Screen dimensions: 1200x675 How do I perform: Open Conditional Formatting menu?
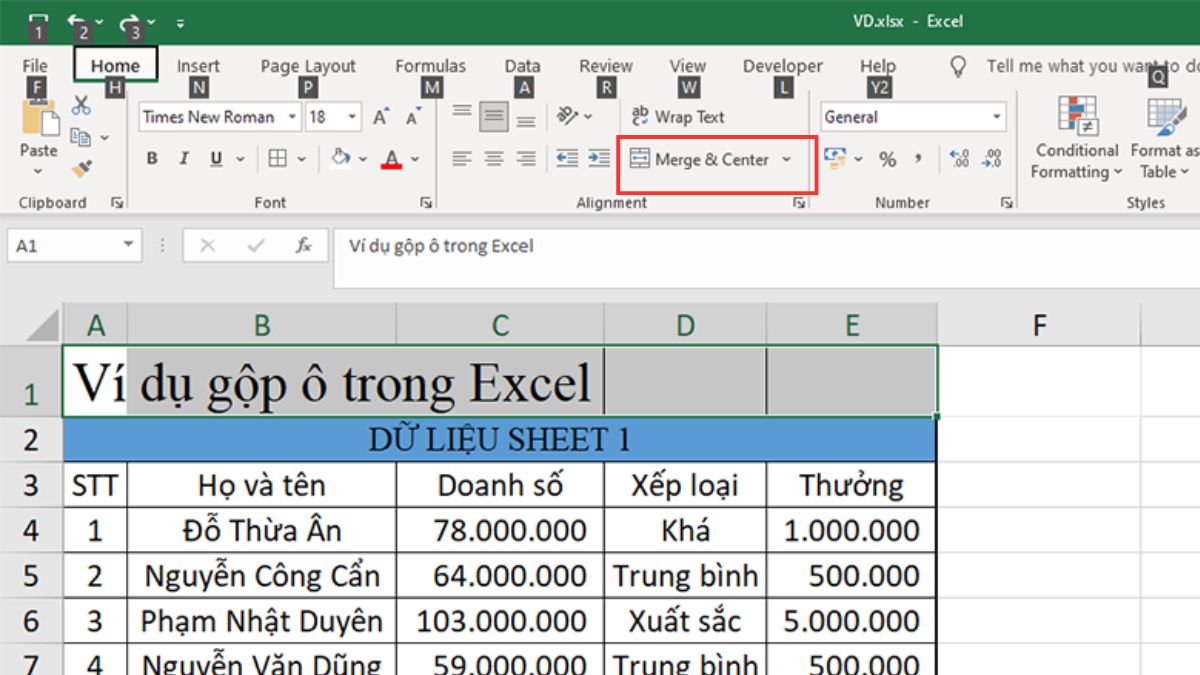(x=1077, y=138)
